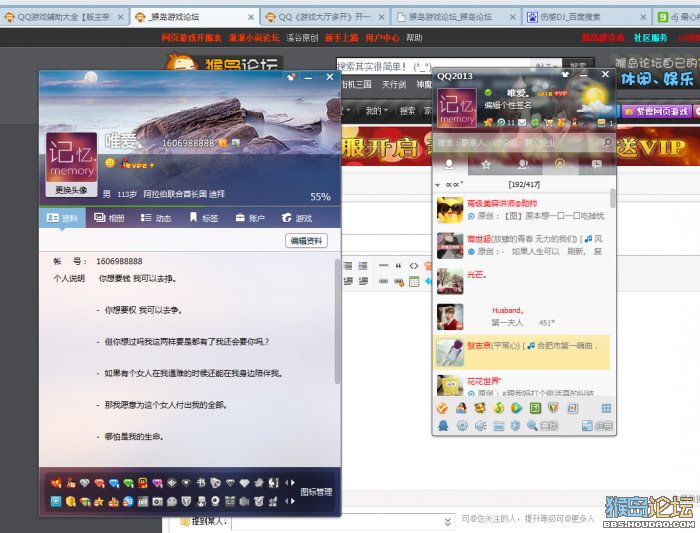Open the QQ main menu penguin button
This screenshot has height=533, width=700.
pyautogui.click(x=443, y=425)
